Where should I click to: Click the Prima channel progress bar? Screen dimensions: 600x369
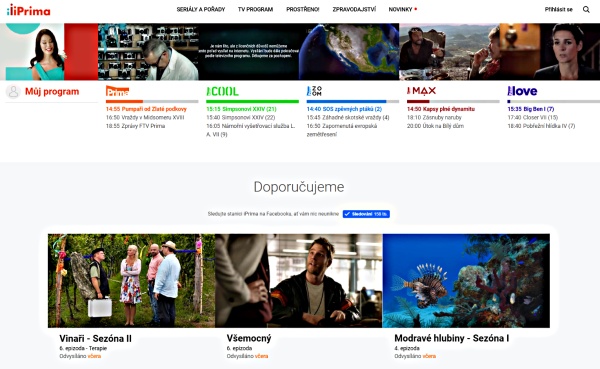[152, 101]
